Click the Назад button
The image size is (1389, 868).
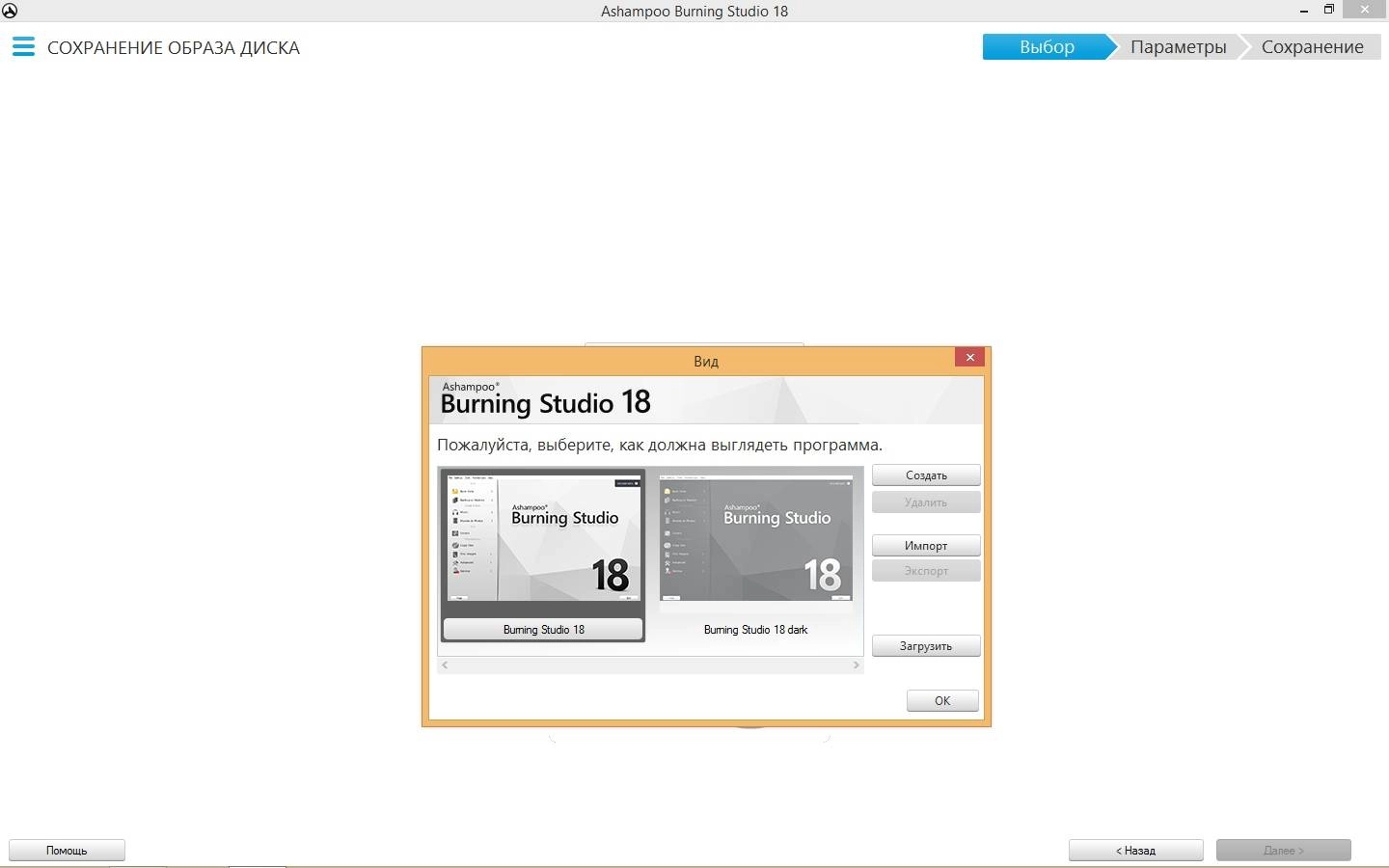[x=1135, y=851]
